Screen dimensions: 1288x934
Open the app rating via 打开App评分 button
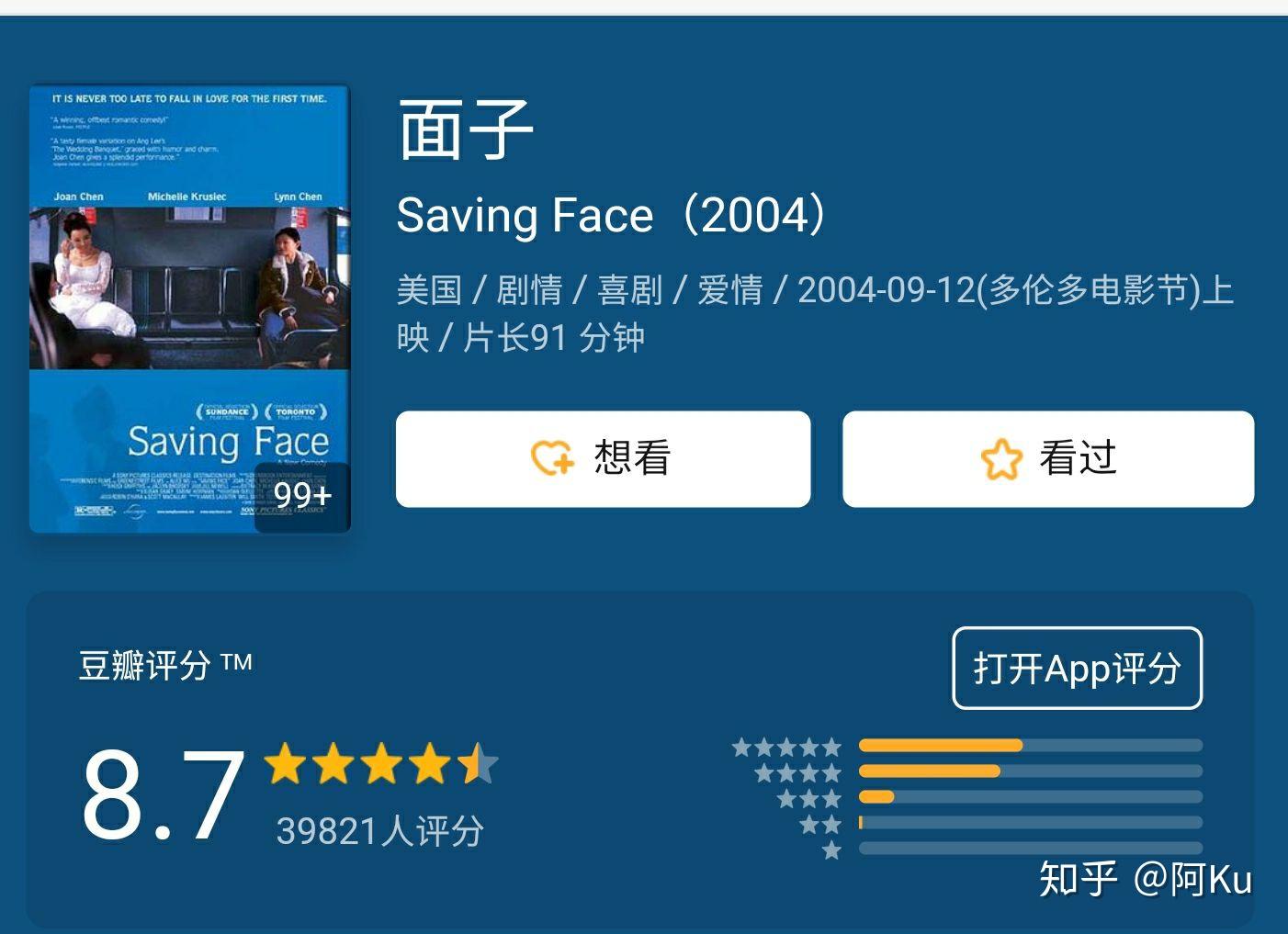coord(1077,670)
